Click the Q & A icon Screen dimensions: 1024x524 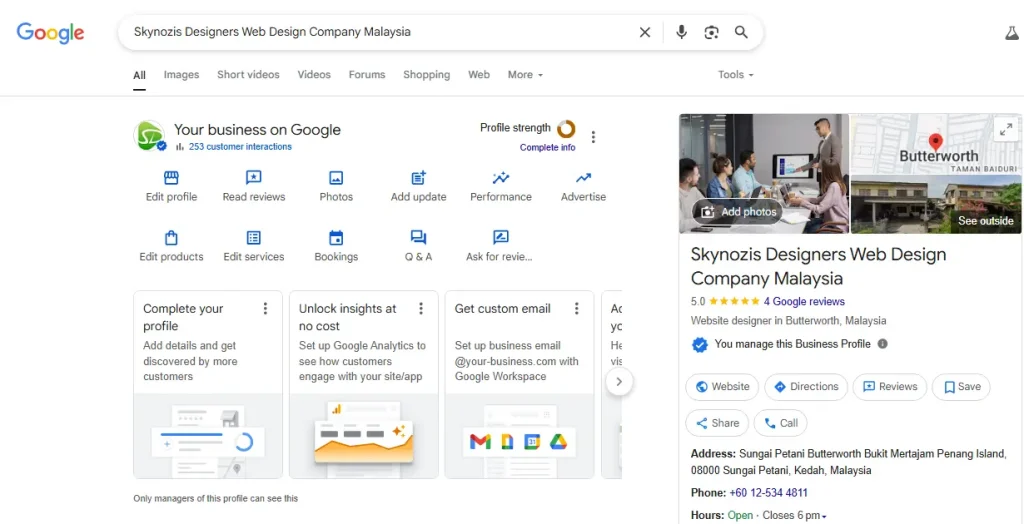pos(418,238)
